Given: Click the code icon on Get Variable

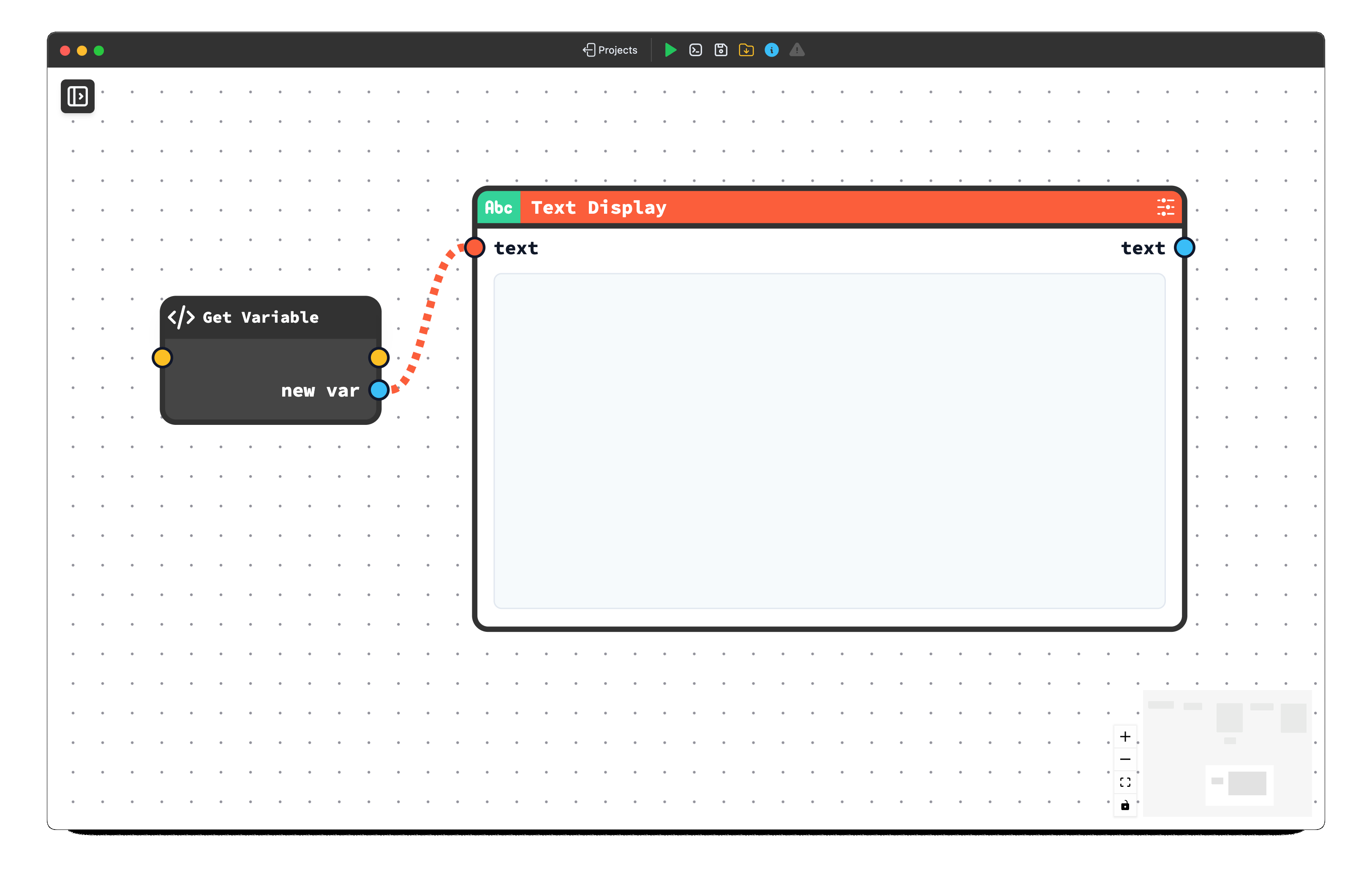Looking at the screenshot, I should (181, 318).
